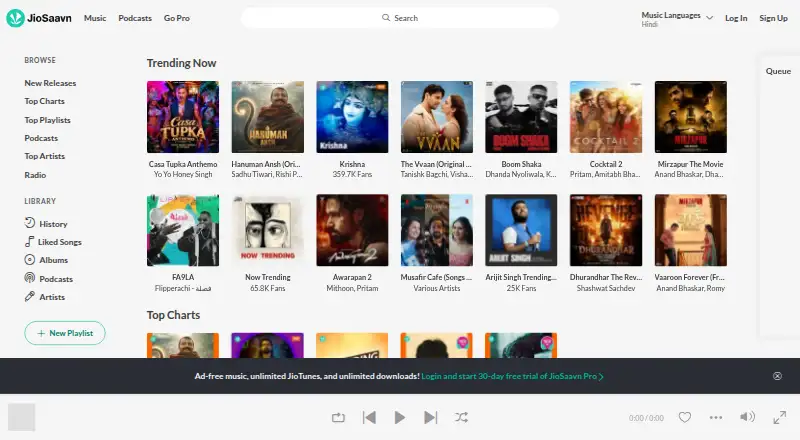Open the Boom Shaka cover

click(x=521, y=117)
